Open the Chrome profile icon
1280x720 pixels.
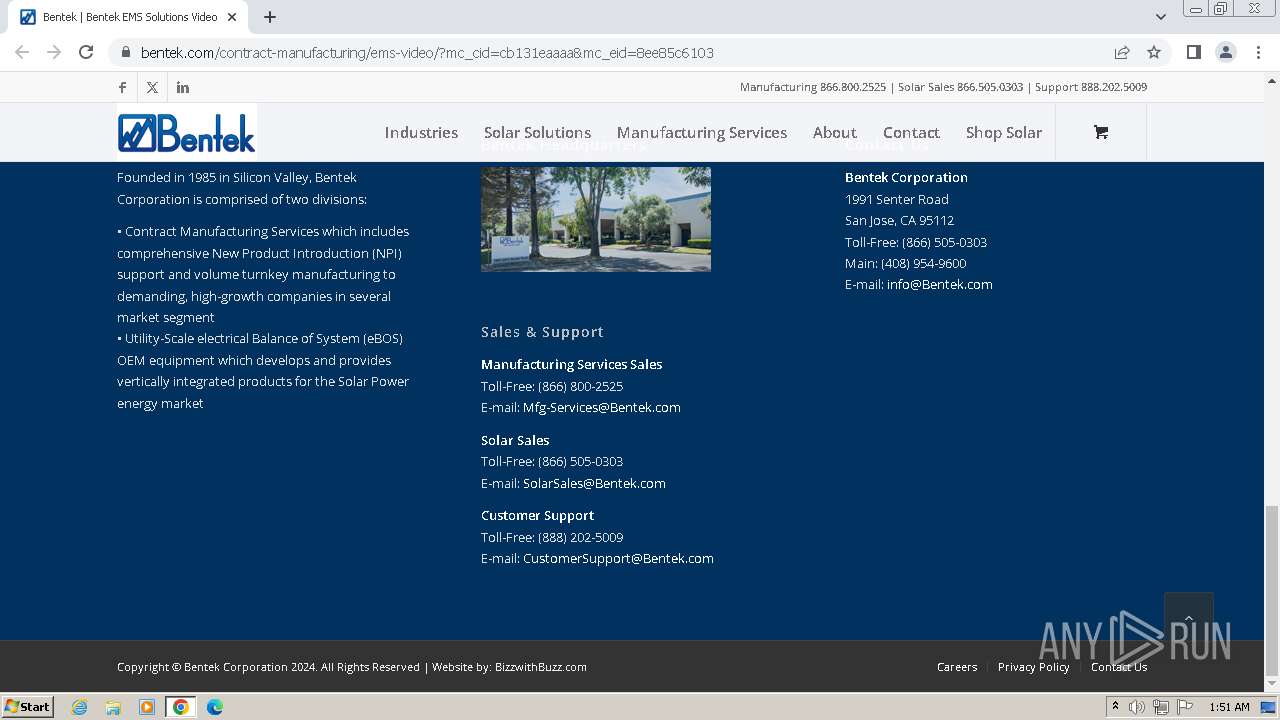(x=1225, y=52)
